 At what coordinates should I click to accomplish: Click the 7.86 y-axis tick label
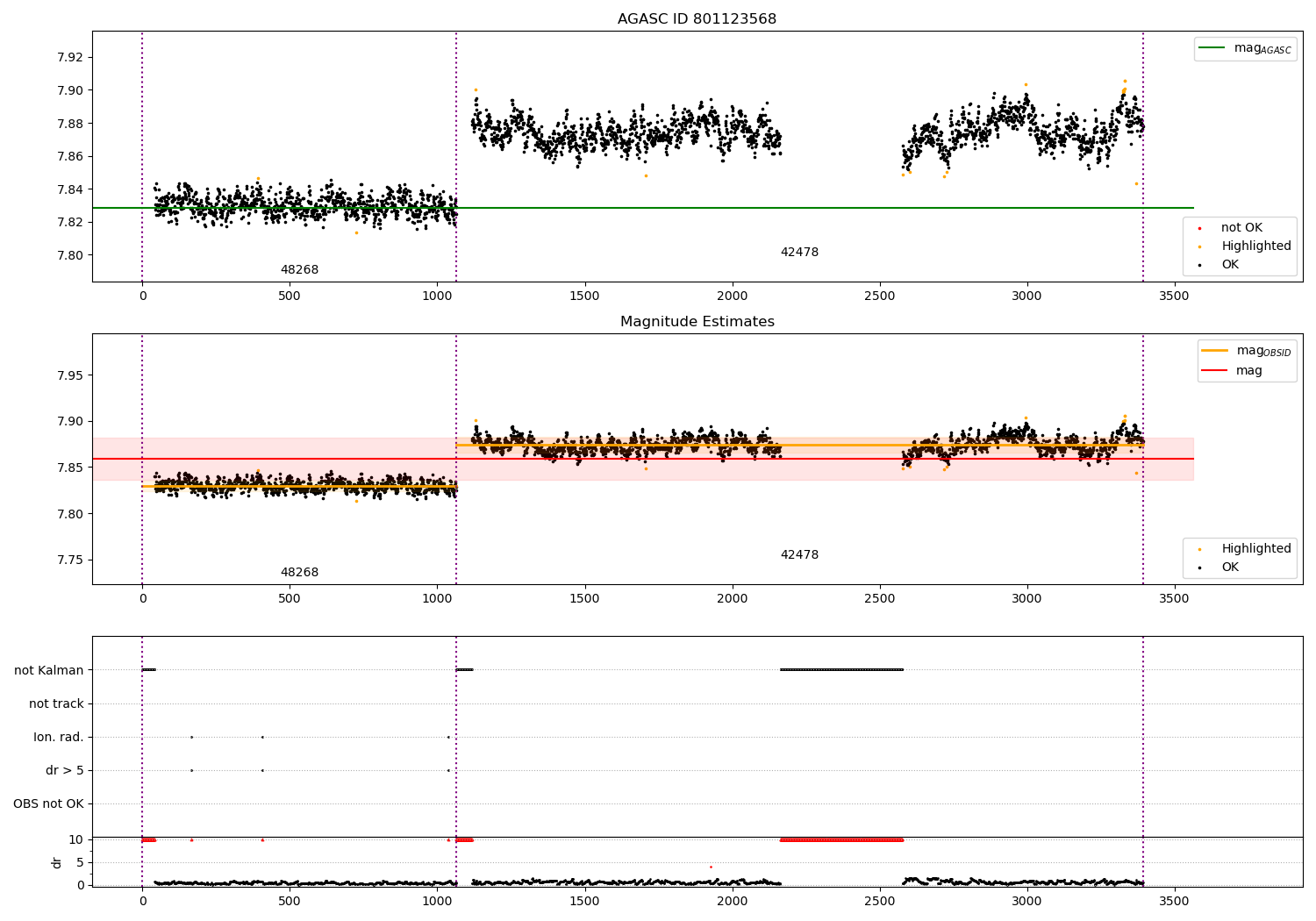pyautogui.click(x=69, y=157)
